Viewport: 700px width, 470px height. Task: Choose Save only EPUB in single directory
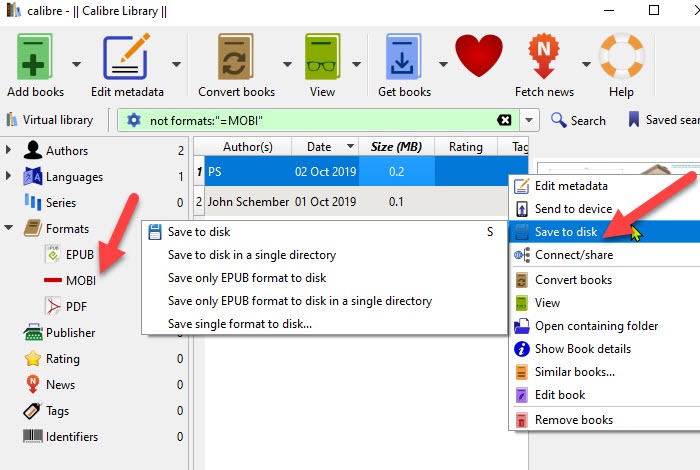click(x=325, y=301)
